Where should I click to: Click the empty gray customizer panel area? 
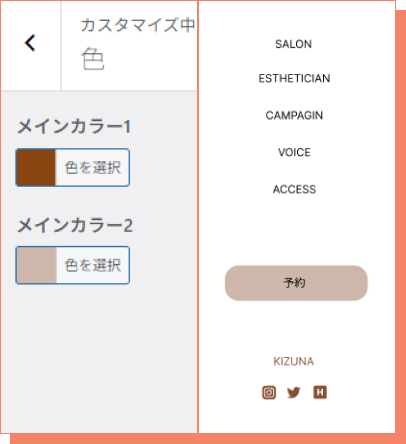(x=99, y=360)
